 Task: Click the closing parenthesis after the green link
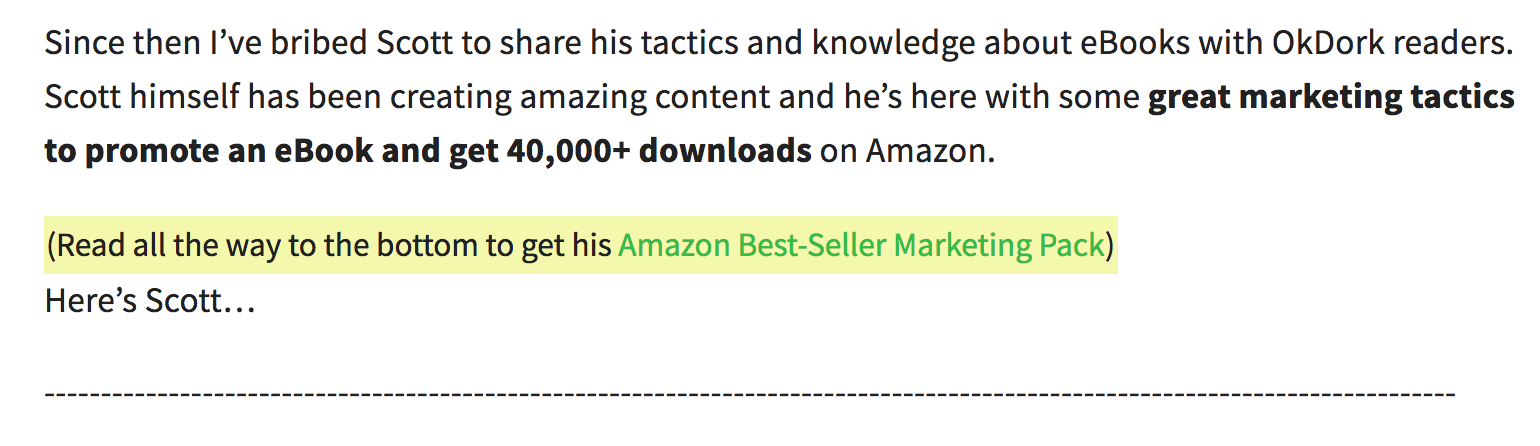1108,245
